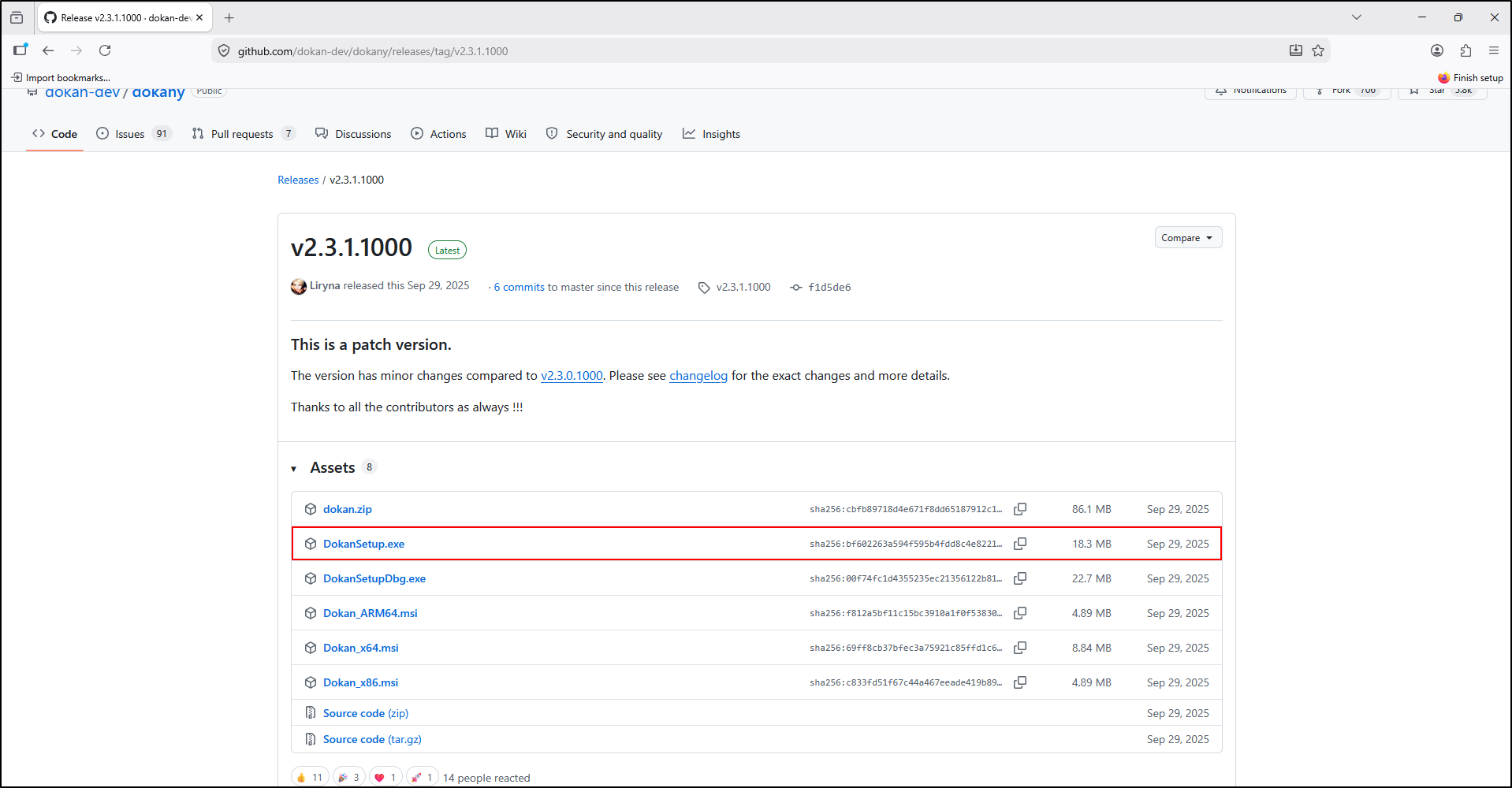Open the Compare dropdown

pyautogui.click(x=1188, y=238)
